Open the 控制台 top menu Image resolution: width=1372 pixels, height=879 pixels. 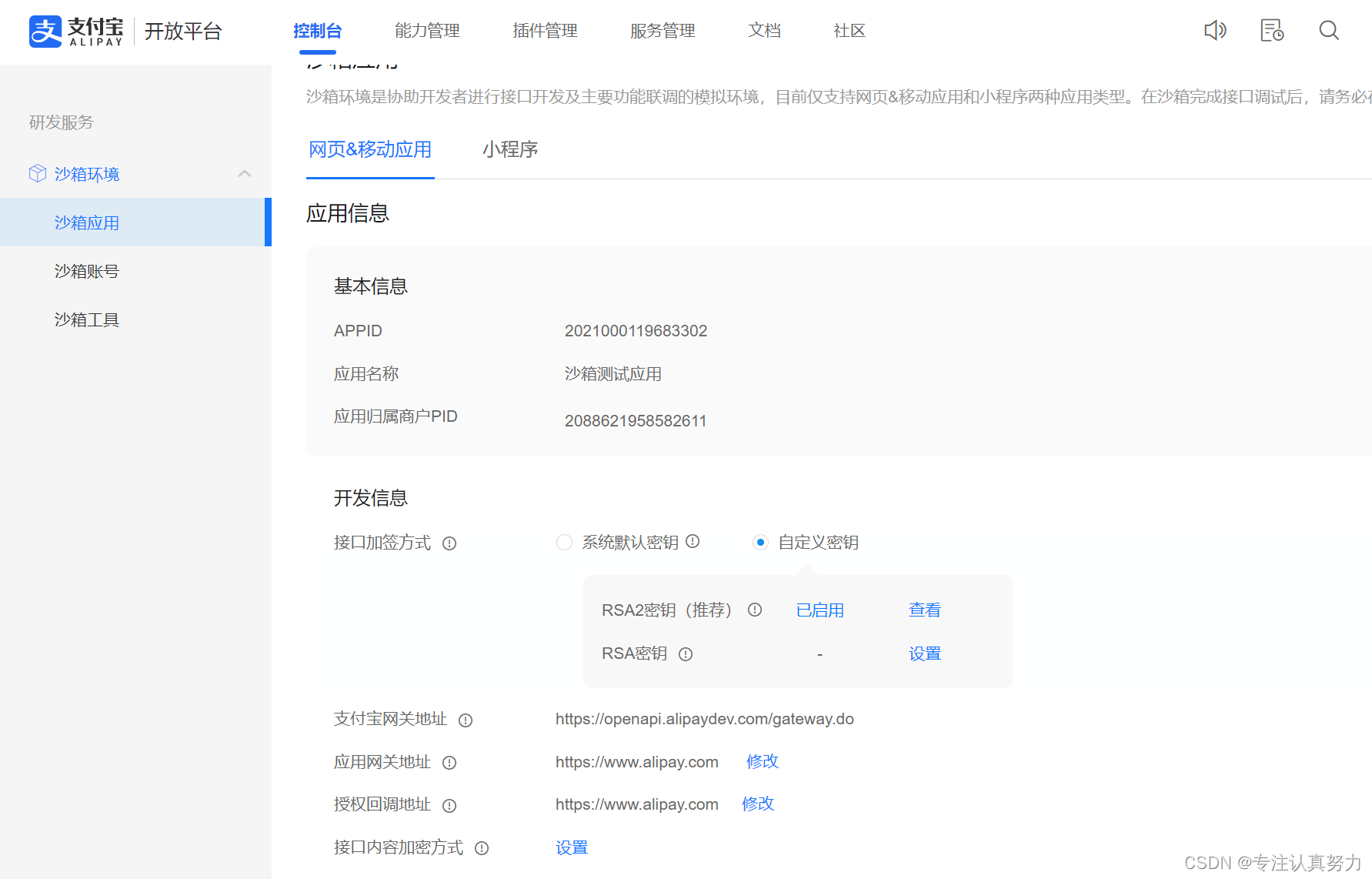pyautogui.click(x=318, y=31)
